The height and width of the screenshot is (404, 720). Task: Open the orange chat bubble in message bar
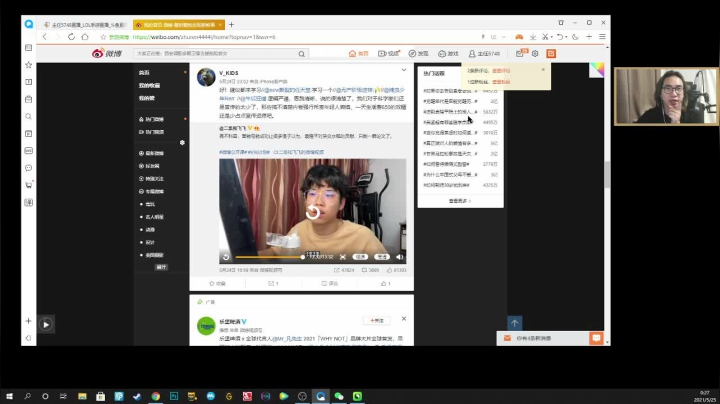coord(596,338)
